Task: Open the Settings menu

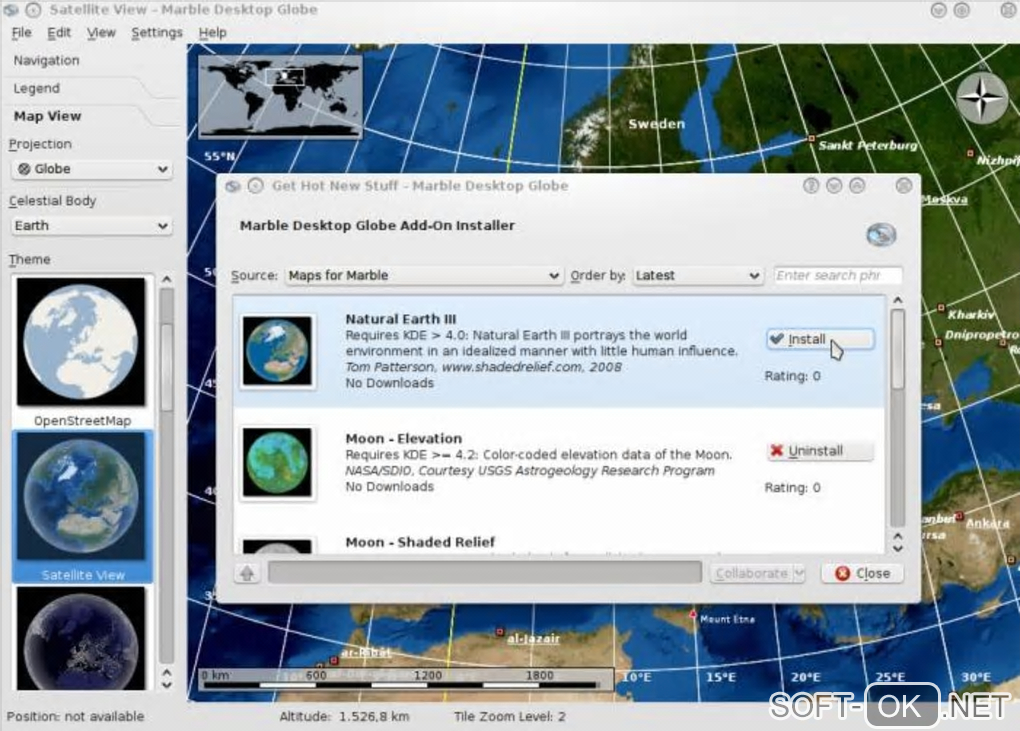Action: [157, 33]
